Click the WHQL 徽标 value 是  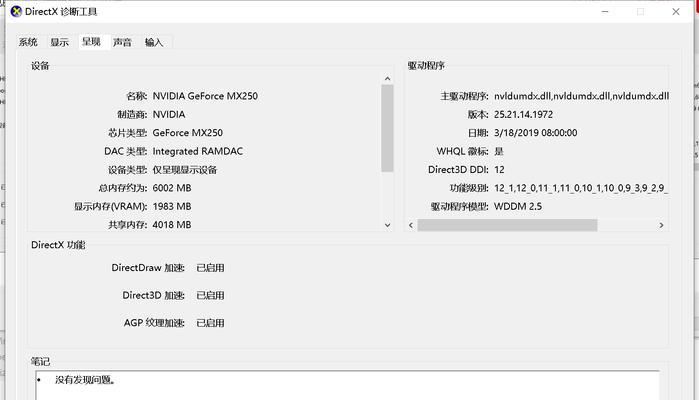pos(499,151)
